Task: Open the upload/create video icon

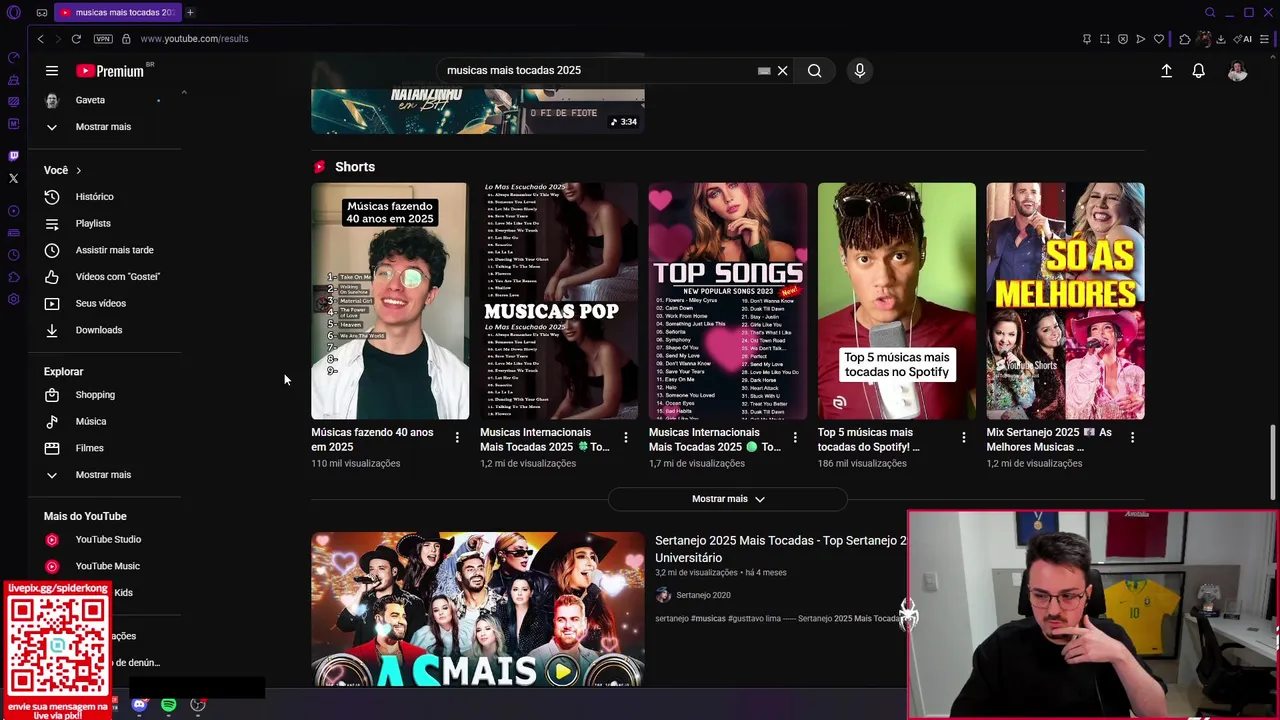Action: tap(1166, 71)
